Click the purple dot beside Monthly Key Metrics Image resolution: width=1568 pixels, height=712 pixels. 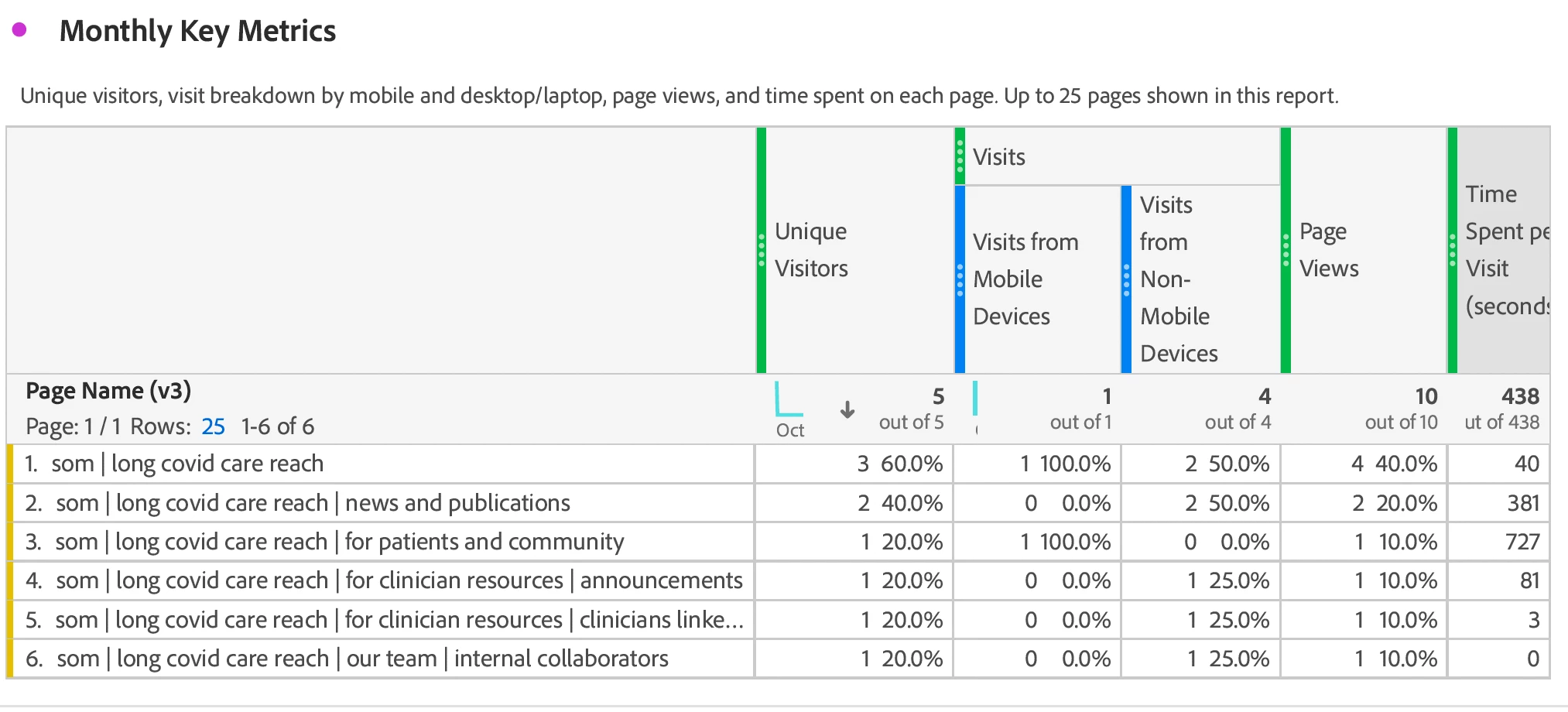(19, 30)
